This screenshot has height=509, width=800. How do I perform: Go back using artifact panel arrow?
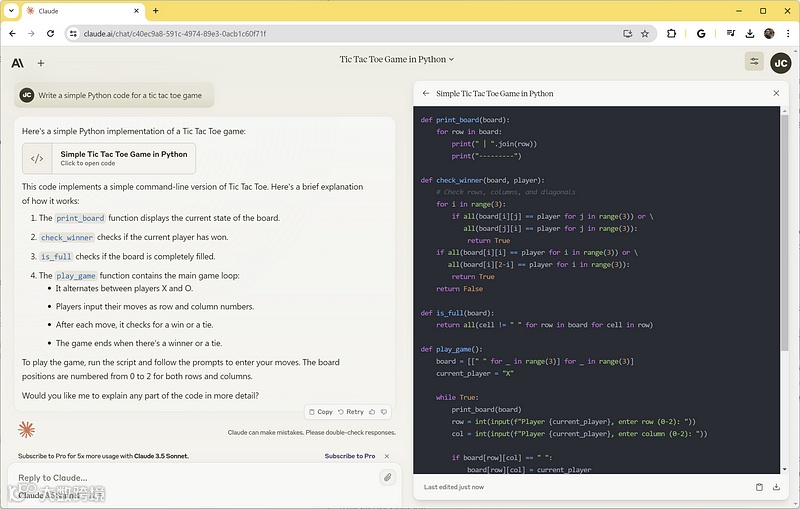pos(426,93)
